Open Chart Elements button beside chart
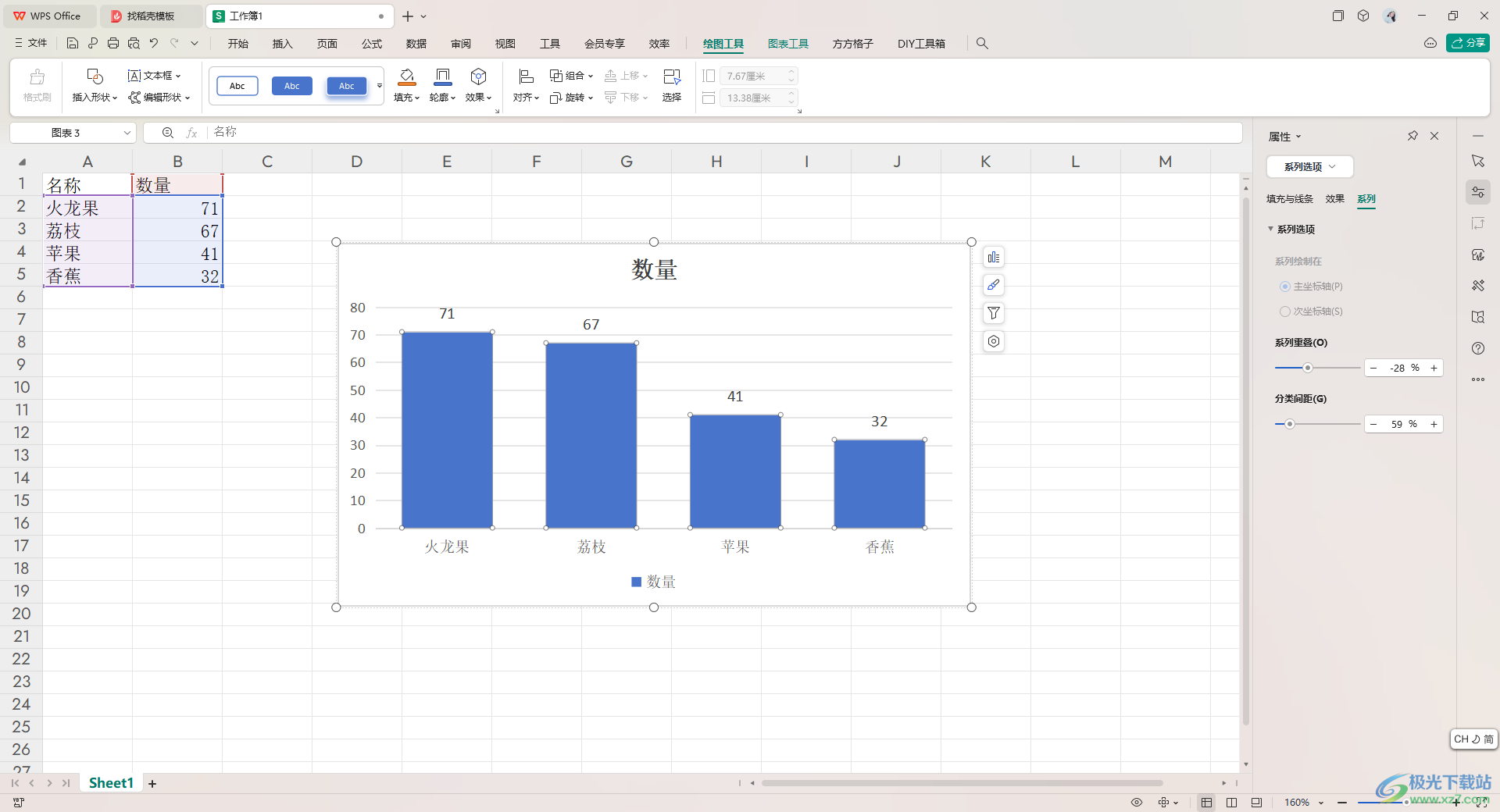The image size is (1500, 812). [x=994, y=257]
